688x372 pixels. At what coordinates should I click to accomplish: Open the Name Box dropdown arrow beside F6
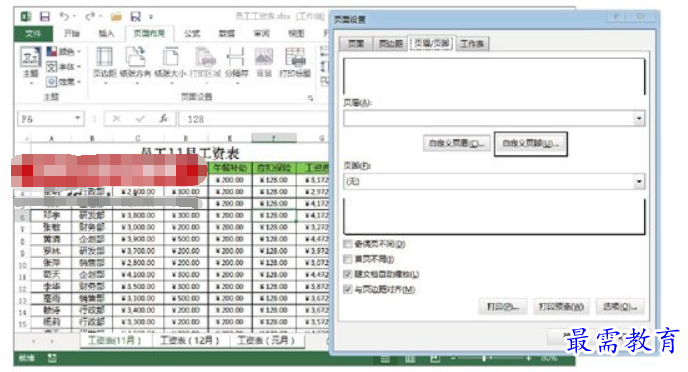click(x=77, y=118)
